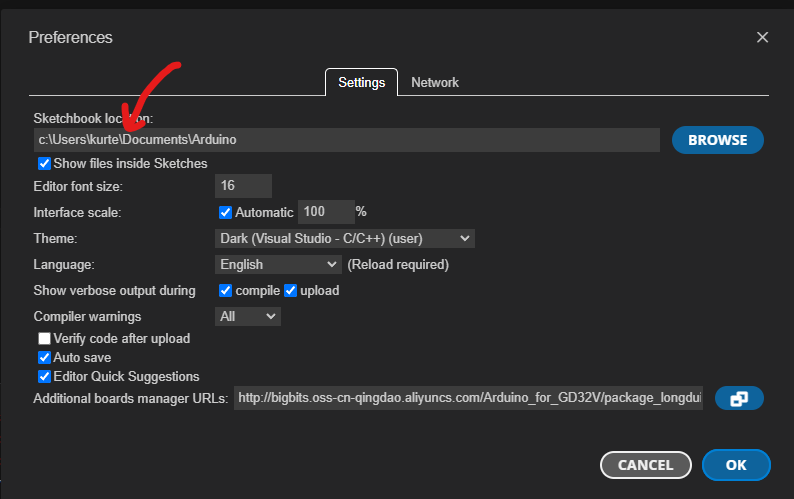
Task: Expand the Language dropdown set to English
Action: [x=278, y=265]
